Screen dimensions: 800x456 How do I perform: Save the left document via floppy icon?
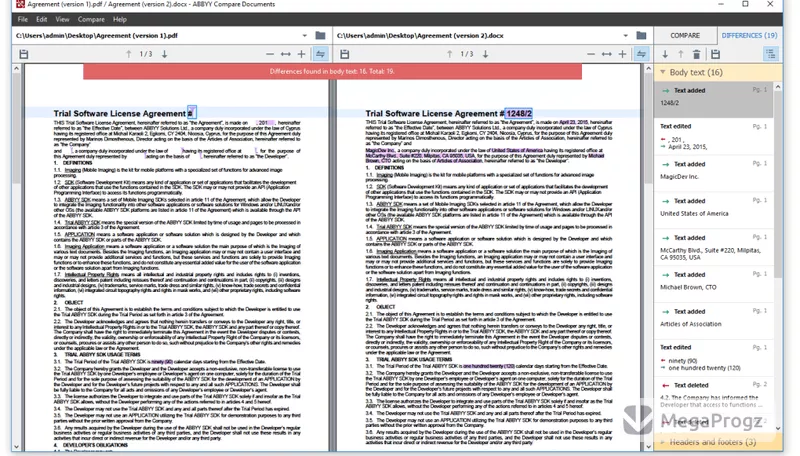click(x=23, y=54)
